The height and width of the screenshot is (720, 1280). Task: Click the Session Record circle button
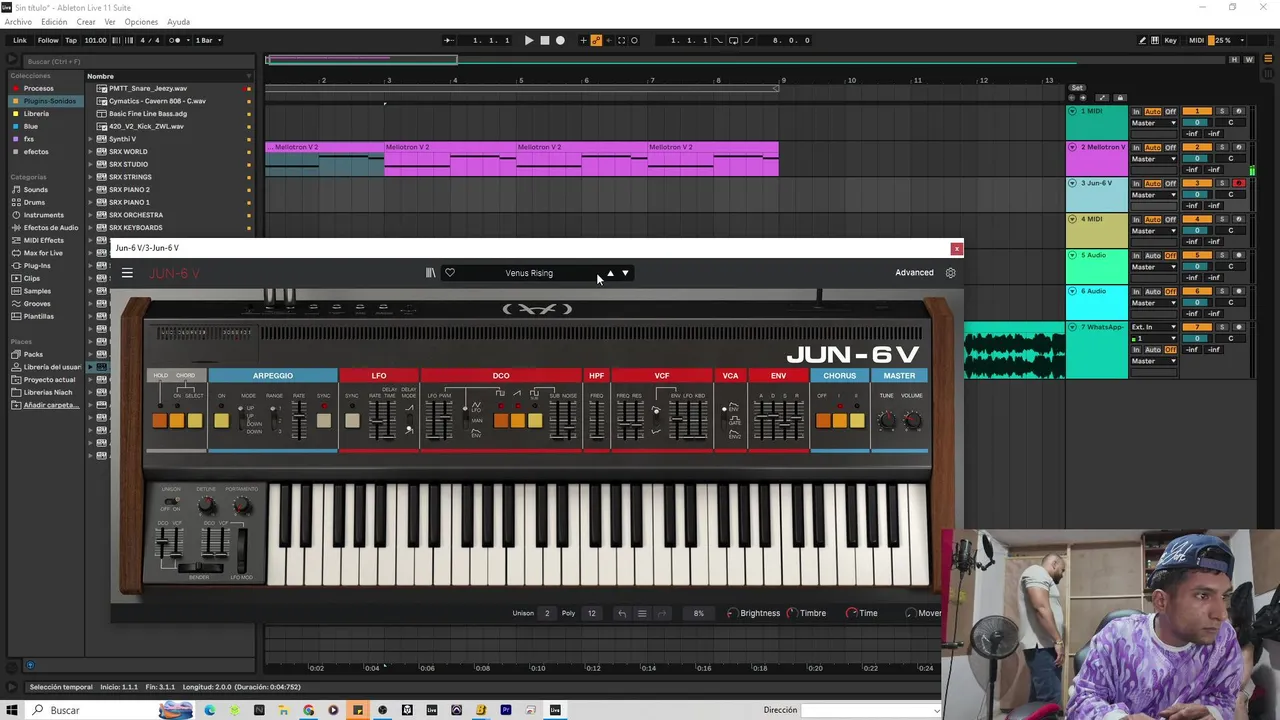coord(634,40)
